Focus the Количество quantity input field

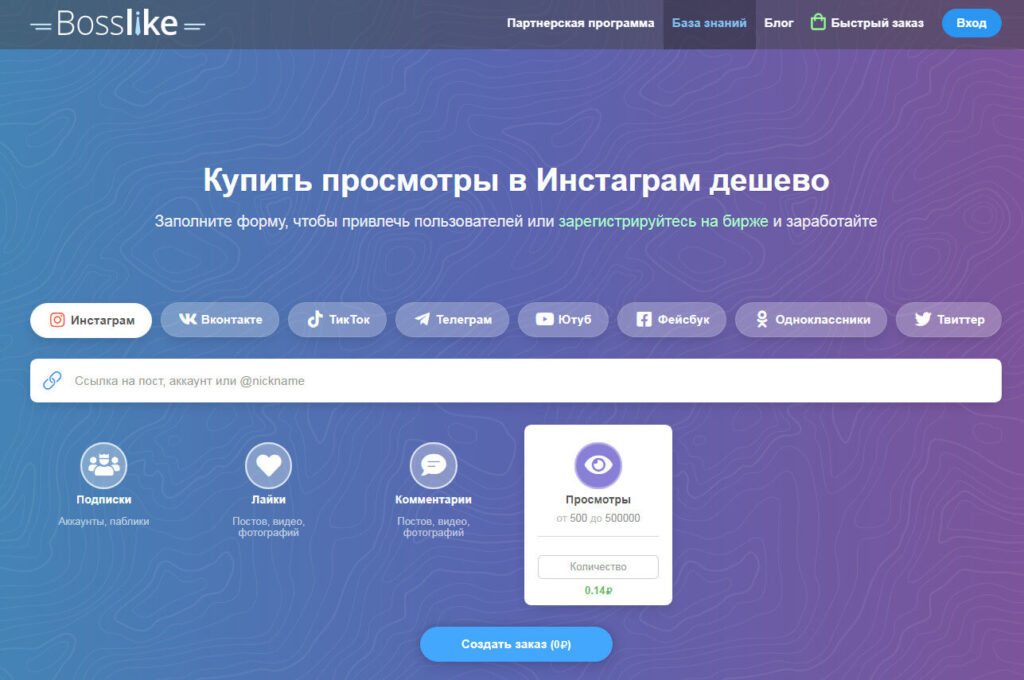[x=598, y=567]
